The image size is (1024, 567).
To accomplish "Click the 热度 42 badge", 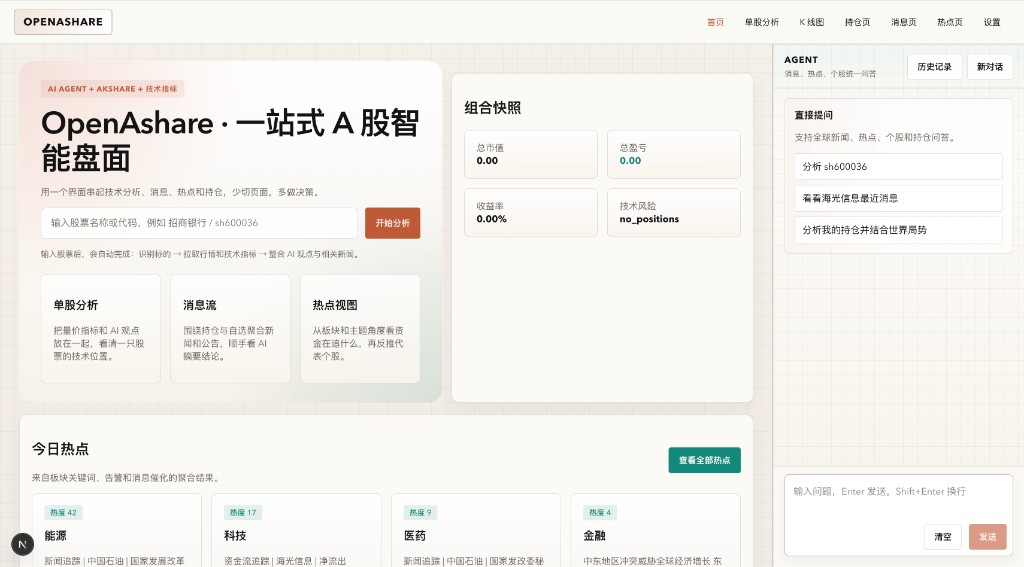I will (x=63, y=513).
